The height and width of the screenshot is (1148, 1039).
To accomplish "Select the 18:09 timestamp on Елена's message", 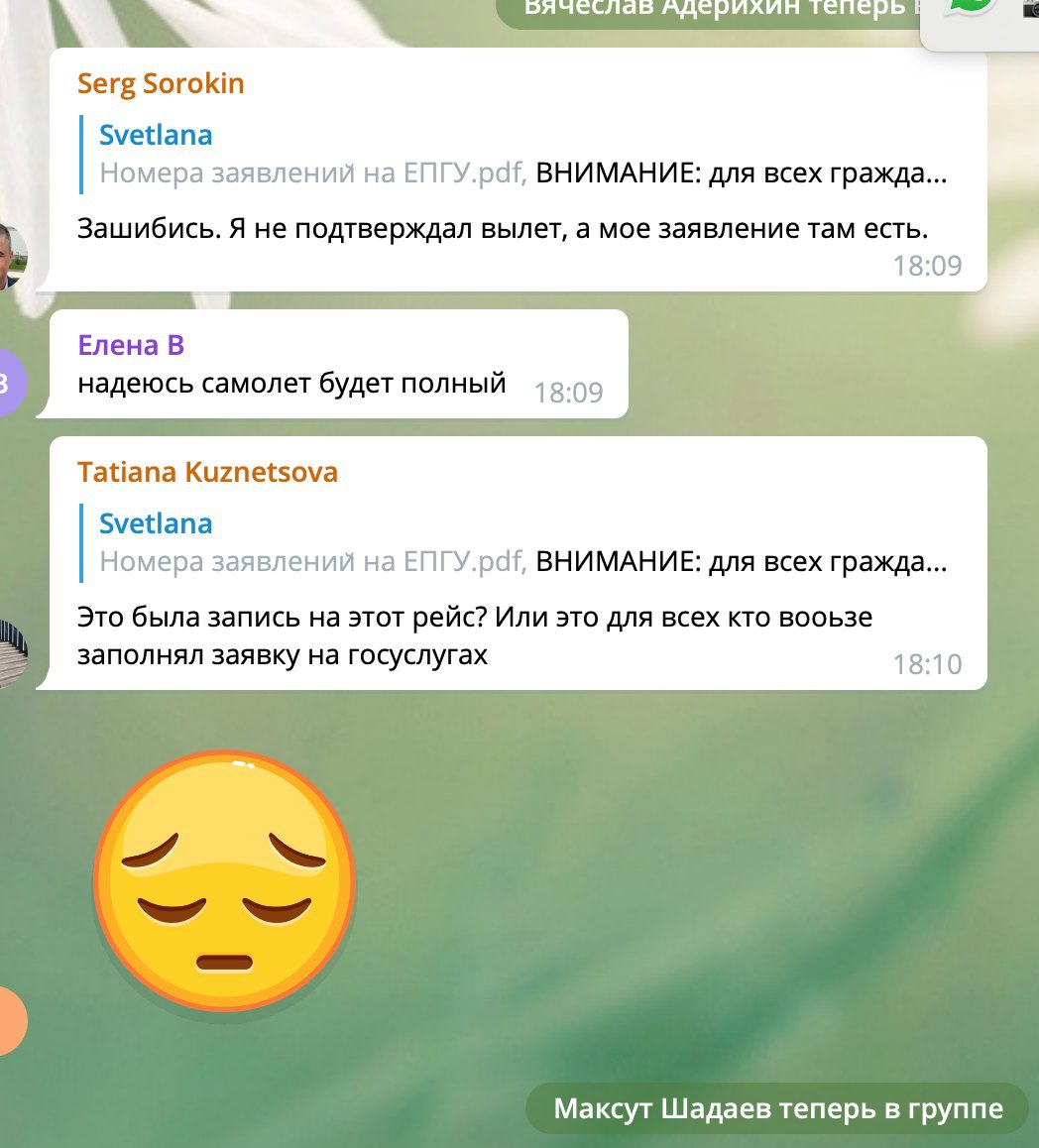I will 568,394.
